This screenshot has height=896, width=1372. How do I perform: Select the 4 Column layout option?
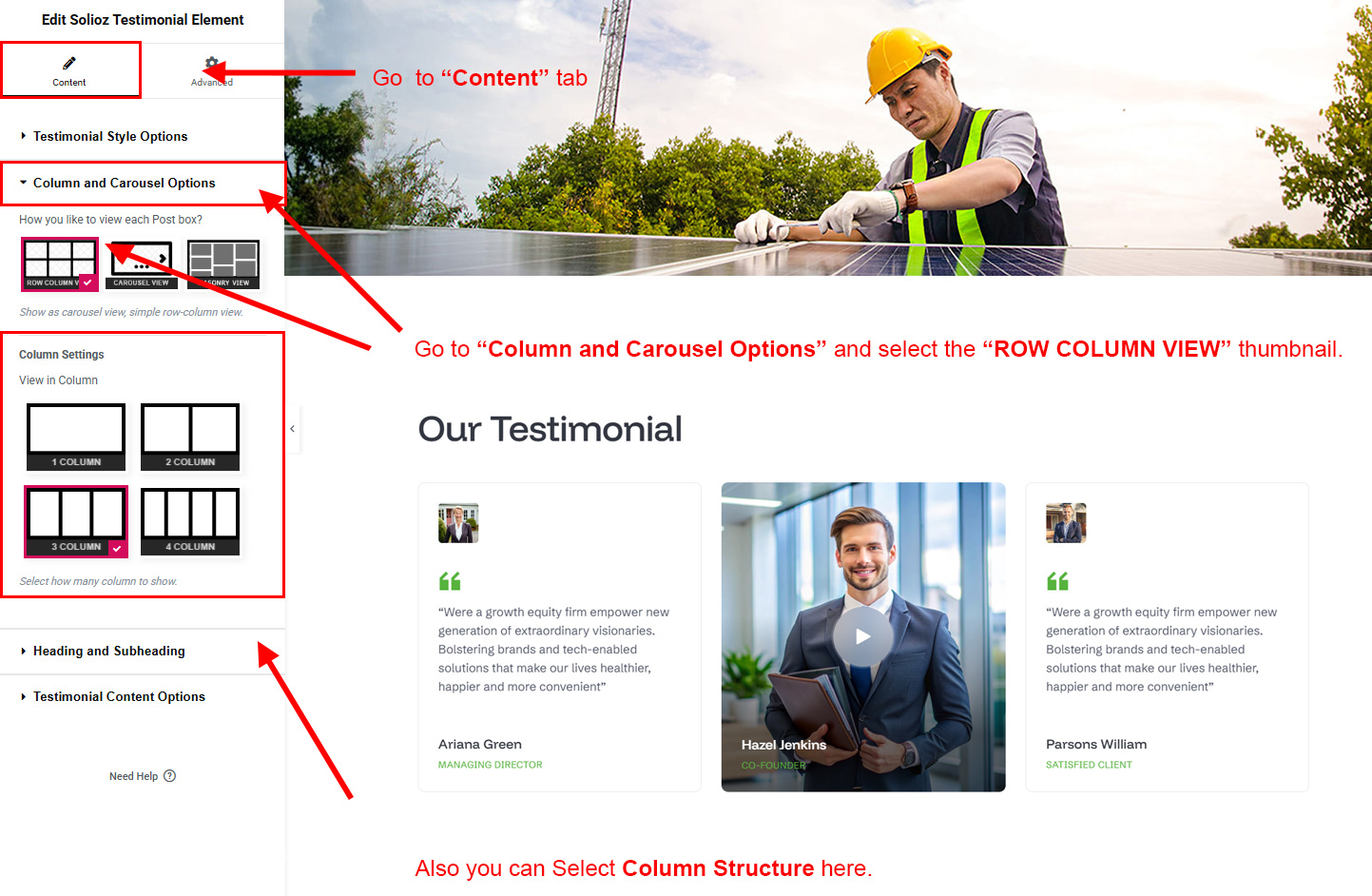tap(190, 521)
